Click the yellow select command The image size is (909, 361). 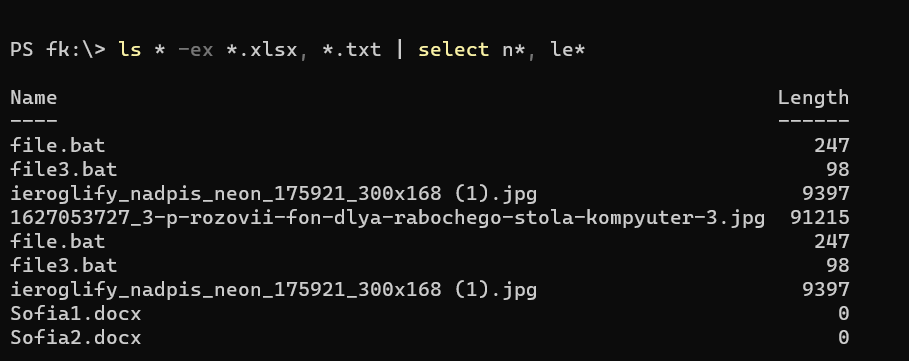(453, 50)
